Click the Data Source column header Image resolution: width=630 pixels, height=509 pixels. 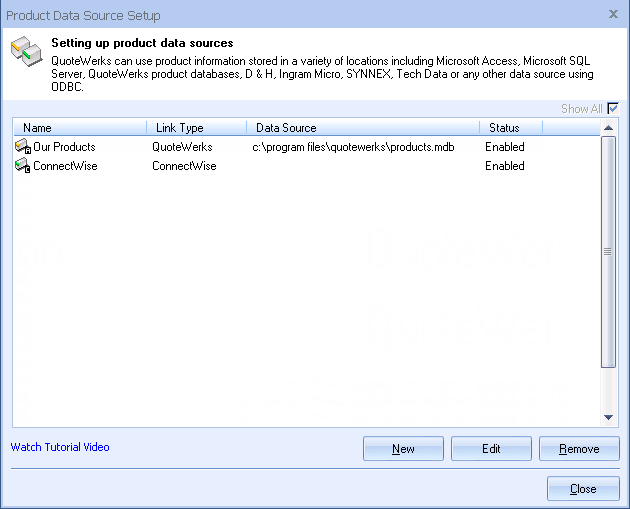pyautogui.click(x=362, y=128)
